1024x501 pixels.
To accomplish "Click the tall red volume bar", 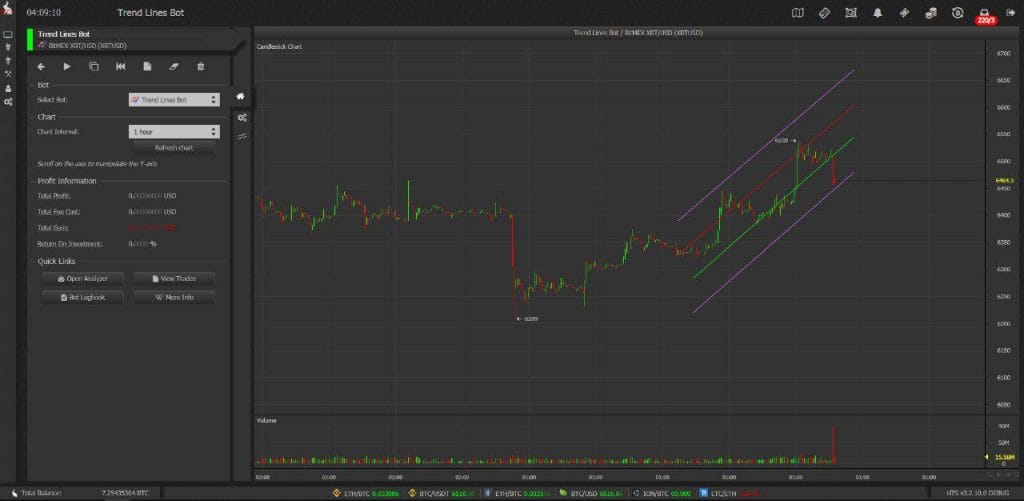I will 833,445.
